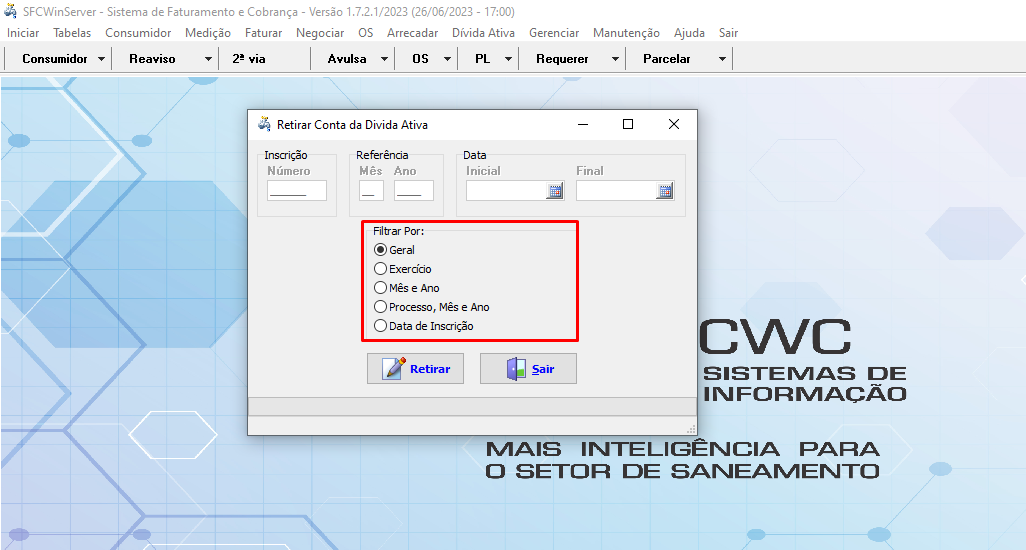Open the Medição menu
Viewport: 1026px width, 550px height.
click(207, 33)
